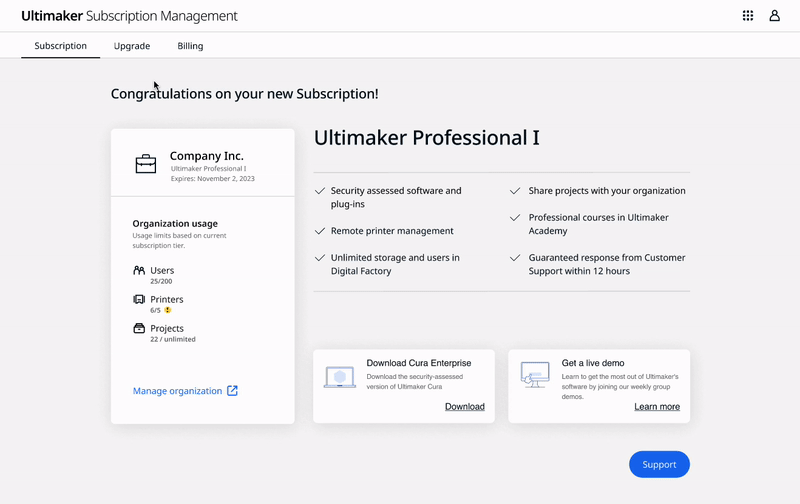The height and width of the screenshot is (504, 800).
Task: Select the Company Inc. name text
Action: point(207,156)
